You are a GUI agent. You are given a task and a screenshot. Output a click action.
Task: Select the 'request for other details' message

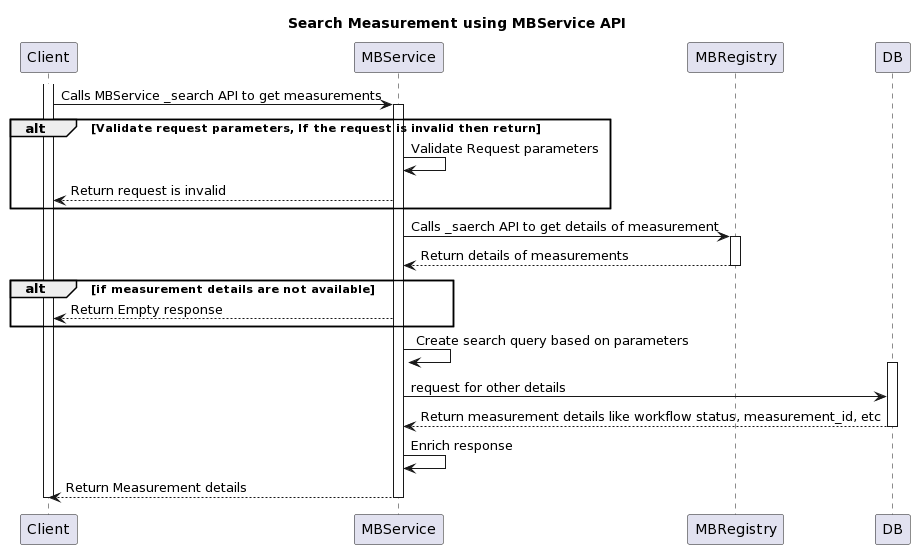coord(488,387)
